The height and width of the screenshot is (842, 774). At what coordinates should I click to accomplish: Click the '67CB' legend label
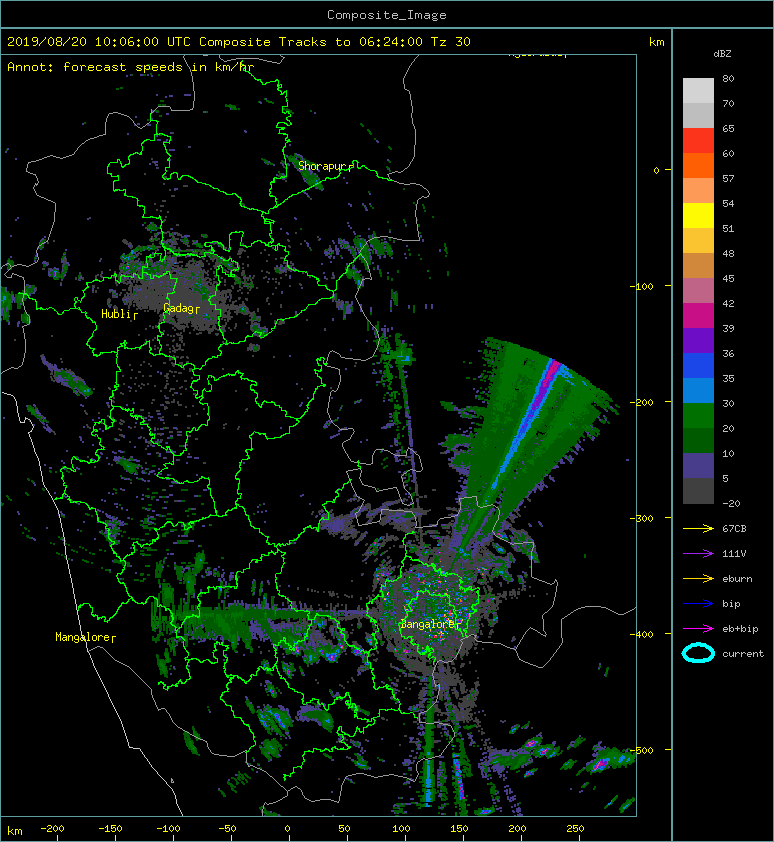(x=734, y=529)
